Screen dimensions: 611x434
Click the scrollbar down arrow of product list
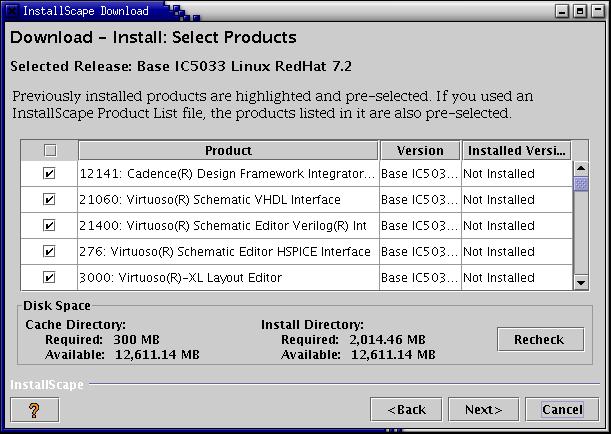581,282
